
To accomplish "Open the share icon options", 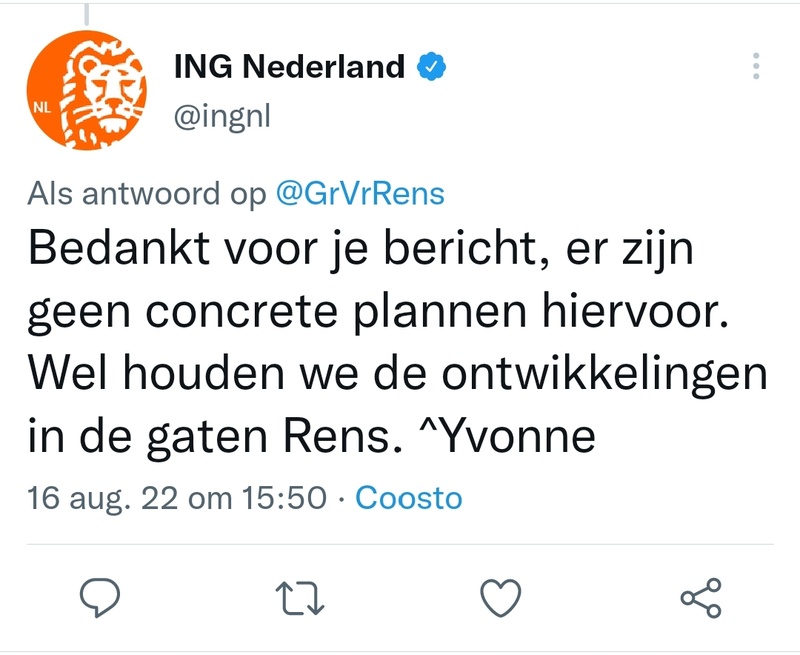I will [699, 598].
